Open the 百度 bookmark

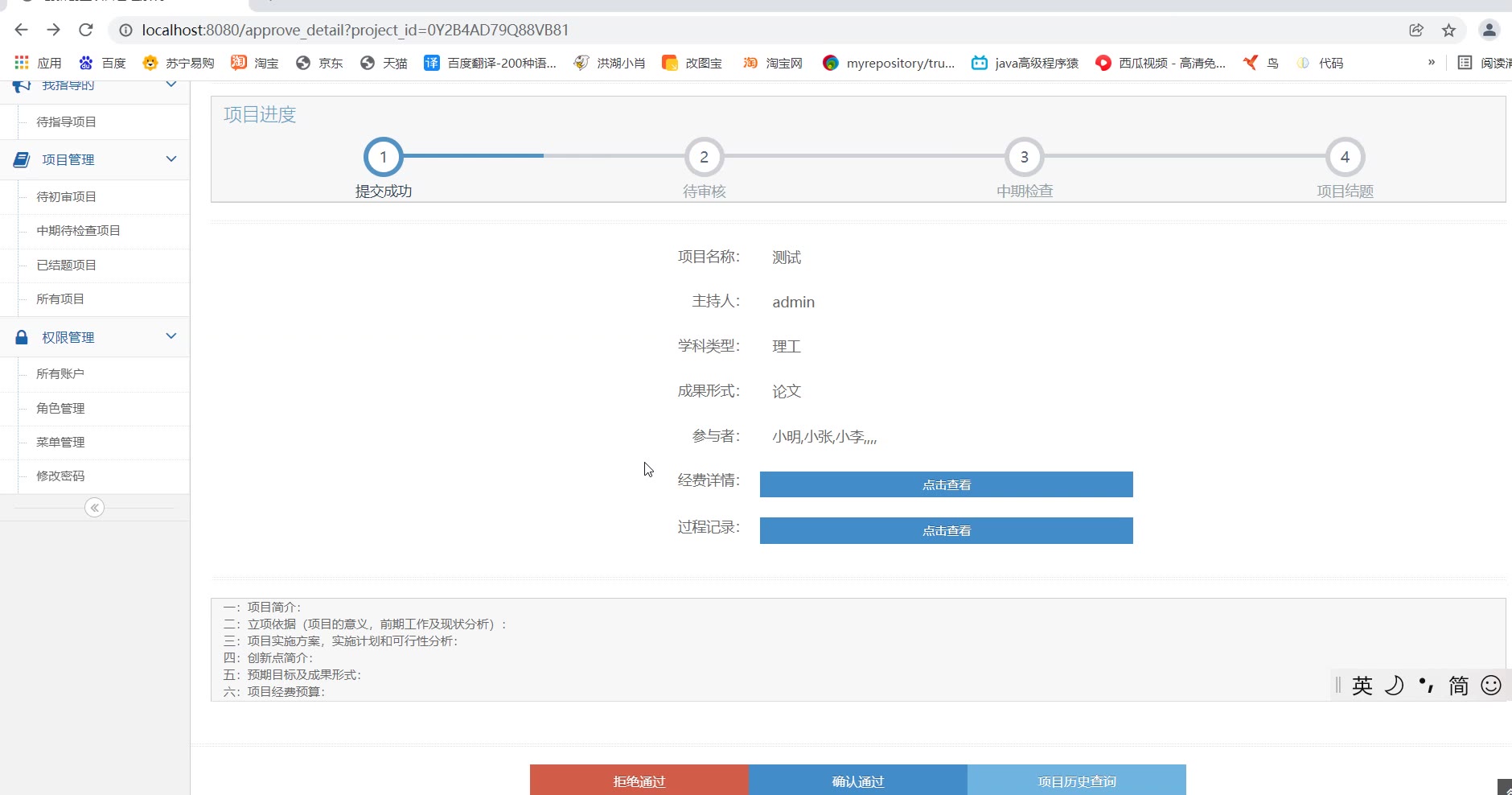(102, 63)
